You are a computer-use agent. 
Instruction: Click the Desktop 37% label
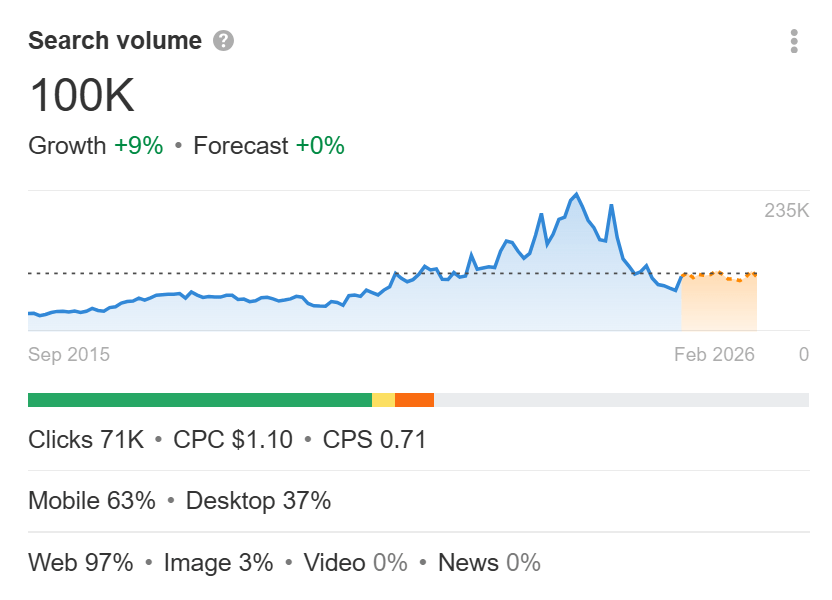point(258,501)
